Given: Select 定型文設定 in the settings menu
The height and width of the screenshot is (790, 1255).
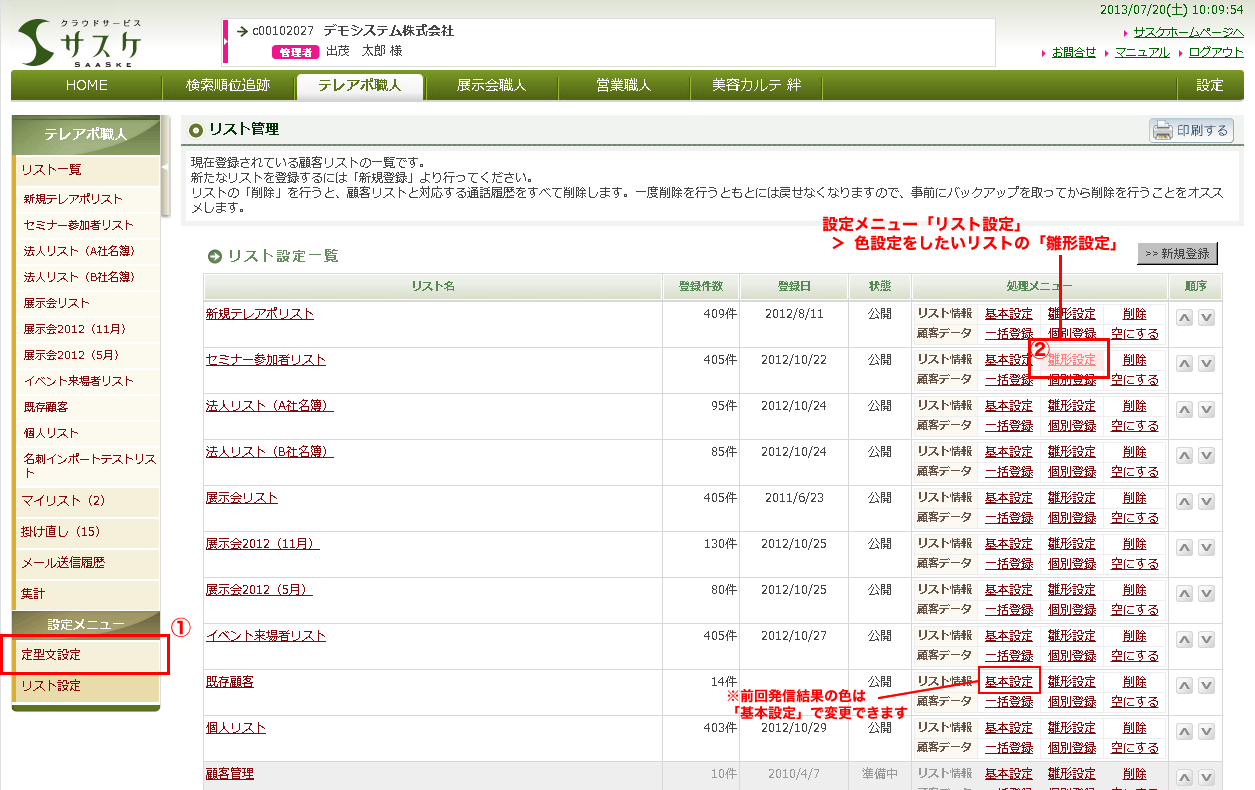Looking at the screenshot, I should click(52, 655).
